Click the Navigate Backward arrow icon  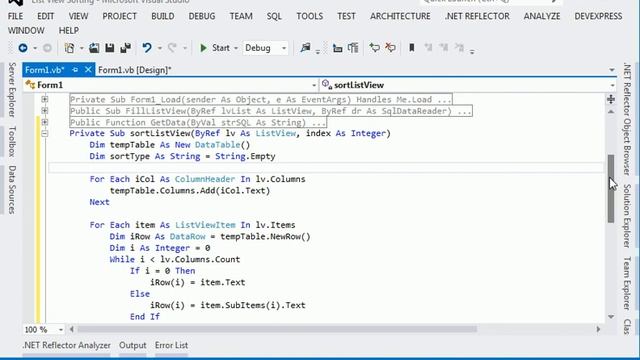click(23, 48)
